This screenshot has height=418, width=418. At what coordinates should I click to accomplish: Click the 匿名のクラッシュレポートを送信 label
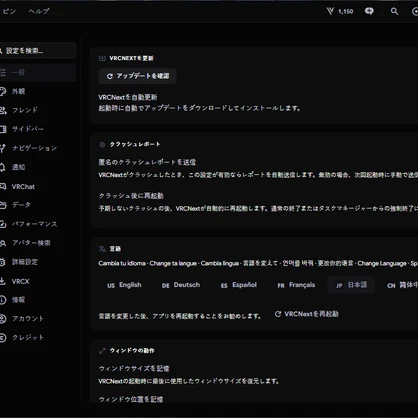[147, 162]
